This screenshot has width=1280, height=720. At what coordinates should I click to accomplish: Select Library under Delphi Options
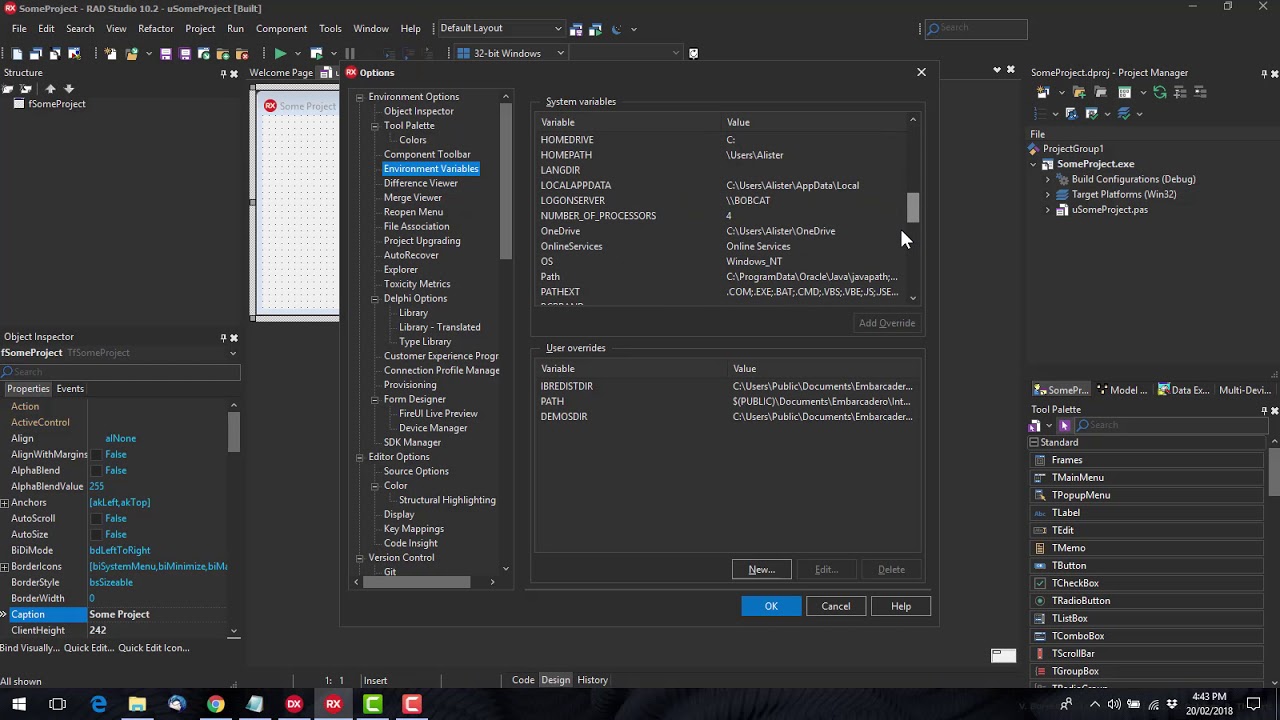click(413, 313)
